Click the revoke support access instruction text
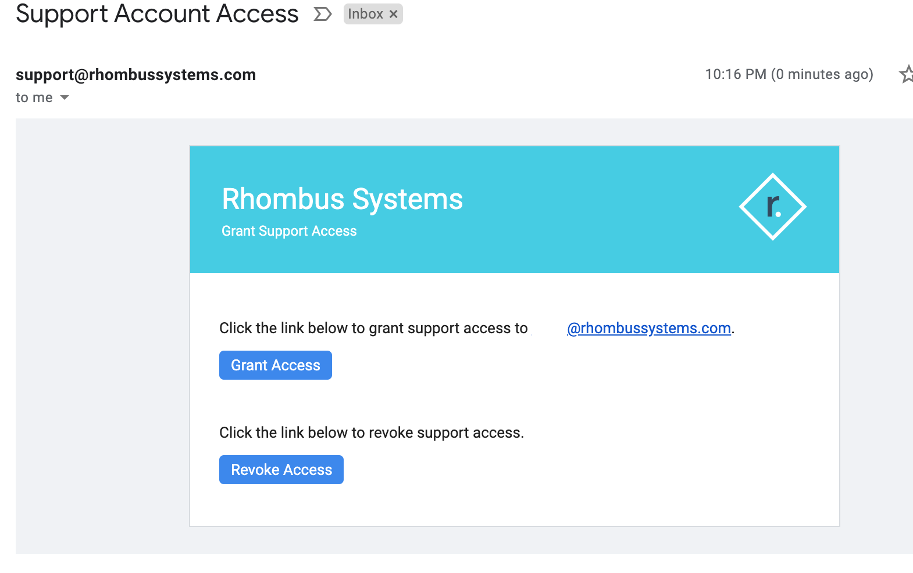The image size is (913, 573). pos(371,433)
